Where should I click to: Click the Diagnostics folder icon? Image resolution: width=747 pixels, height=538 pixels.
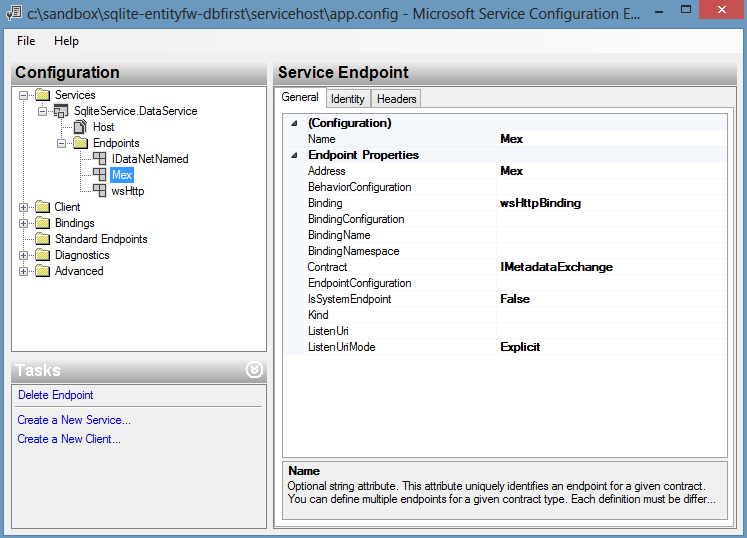[x=43, y=255]
